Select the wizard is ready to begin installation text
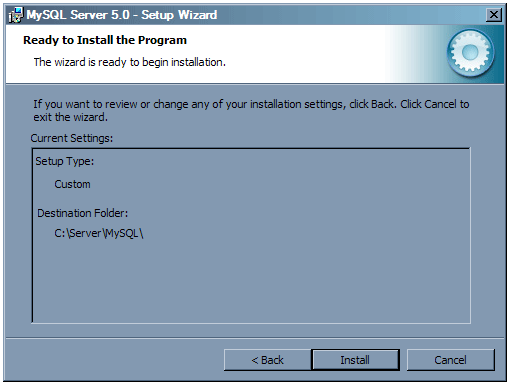 (x=130, y=62)
